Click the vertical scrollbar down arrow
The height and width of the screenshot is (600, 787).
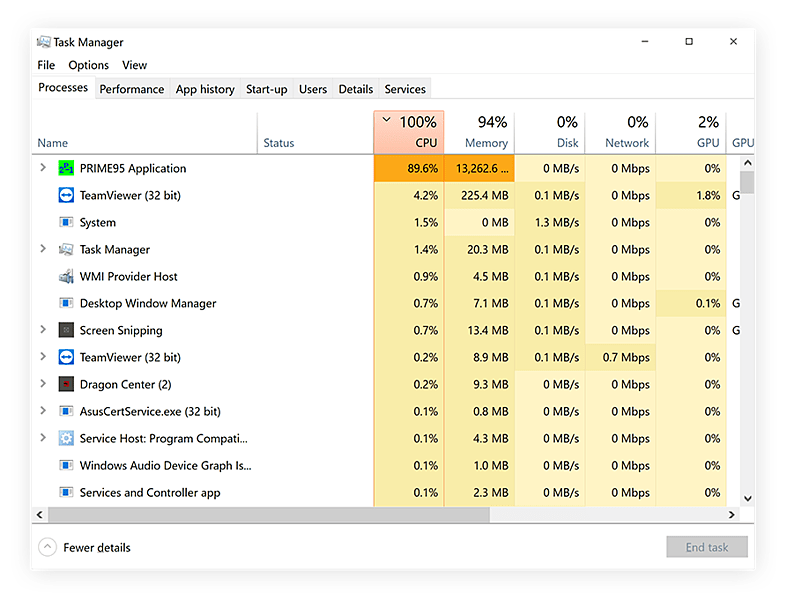point(747,499)
